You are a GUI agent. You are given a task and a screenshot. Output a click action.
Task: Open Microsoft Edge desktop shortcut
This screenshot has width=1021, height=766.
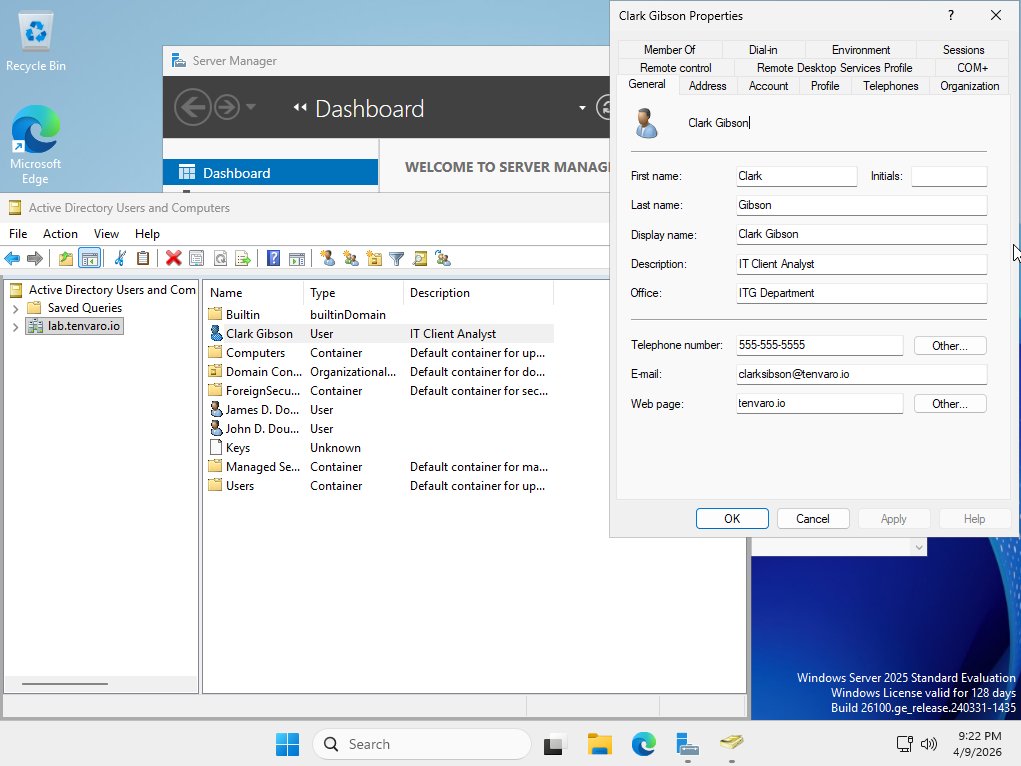click(35, 145)
